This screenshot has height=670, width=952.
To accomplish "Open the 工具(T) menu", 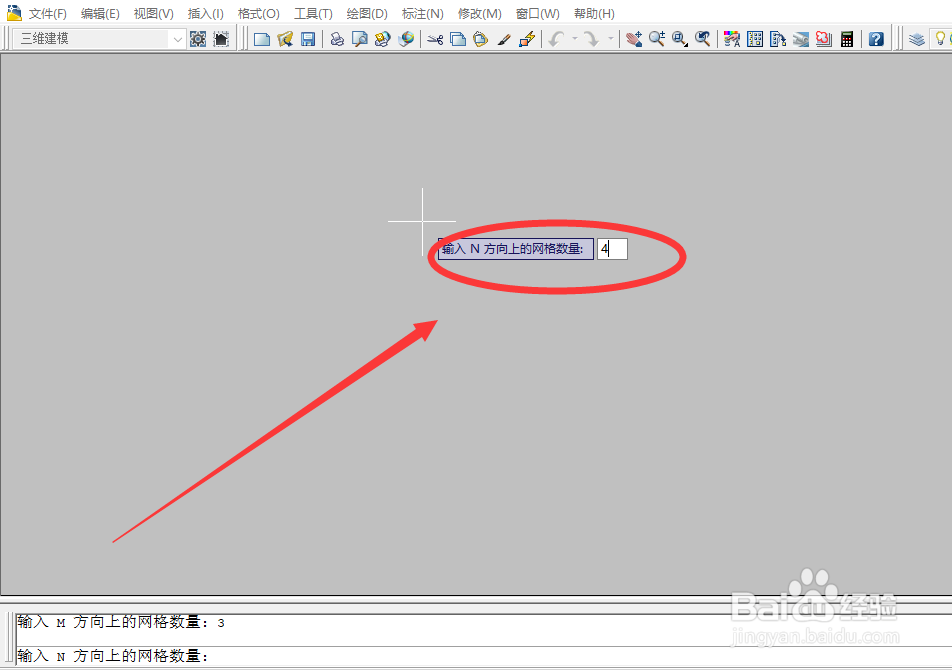I will pos(313,13).
